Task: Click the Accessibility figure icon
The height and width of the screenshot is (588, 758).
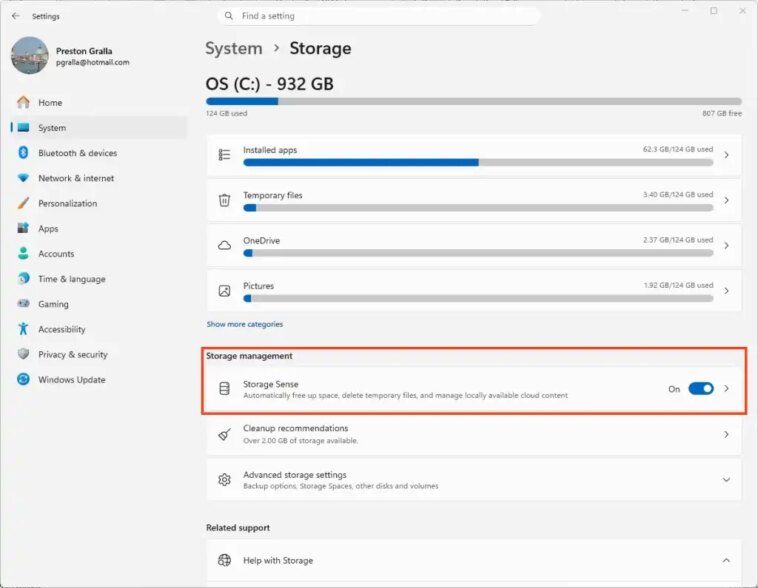Action: pos(23,329)
